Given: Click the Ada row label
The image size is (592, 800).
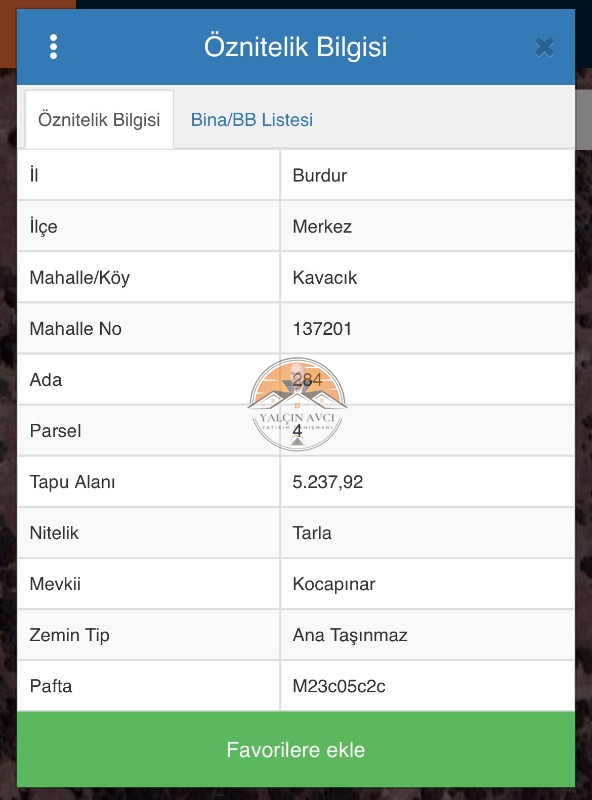Looking at the screenshot, I should pyautogui.click(x=46, y=380).
